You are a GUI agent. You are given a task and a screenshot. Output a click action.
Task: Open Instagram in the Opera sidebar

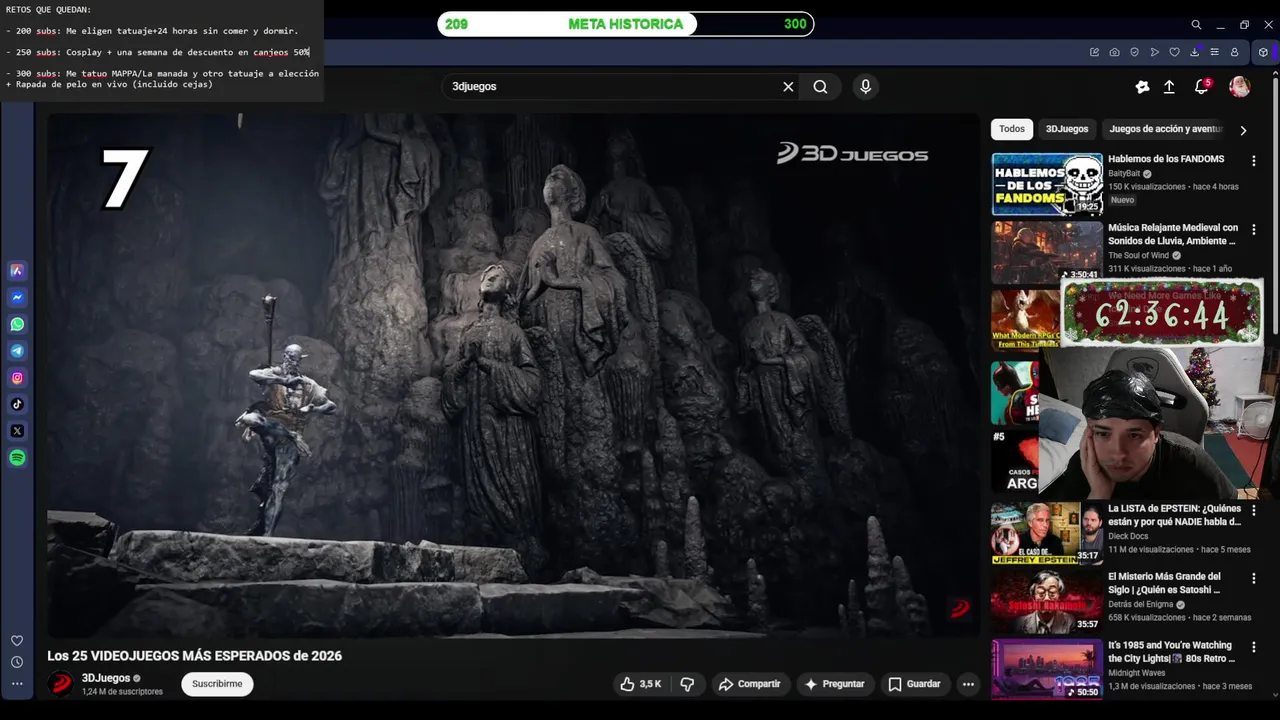(x=17, y=378)
